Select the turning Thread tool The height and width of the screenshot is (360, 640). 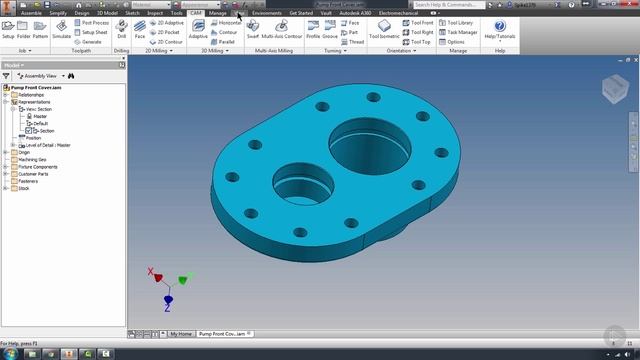click(352, 42)
